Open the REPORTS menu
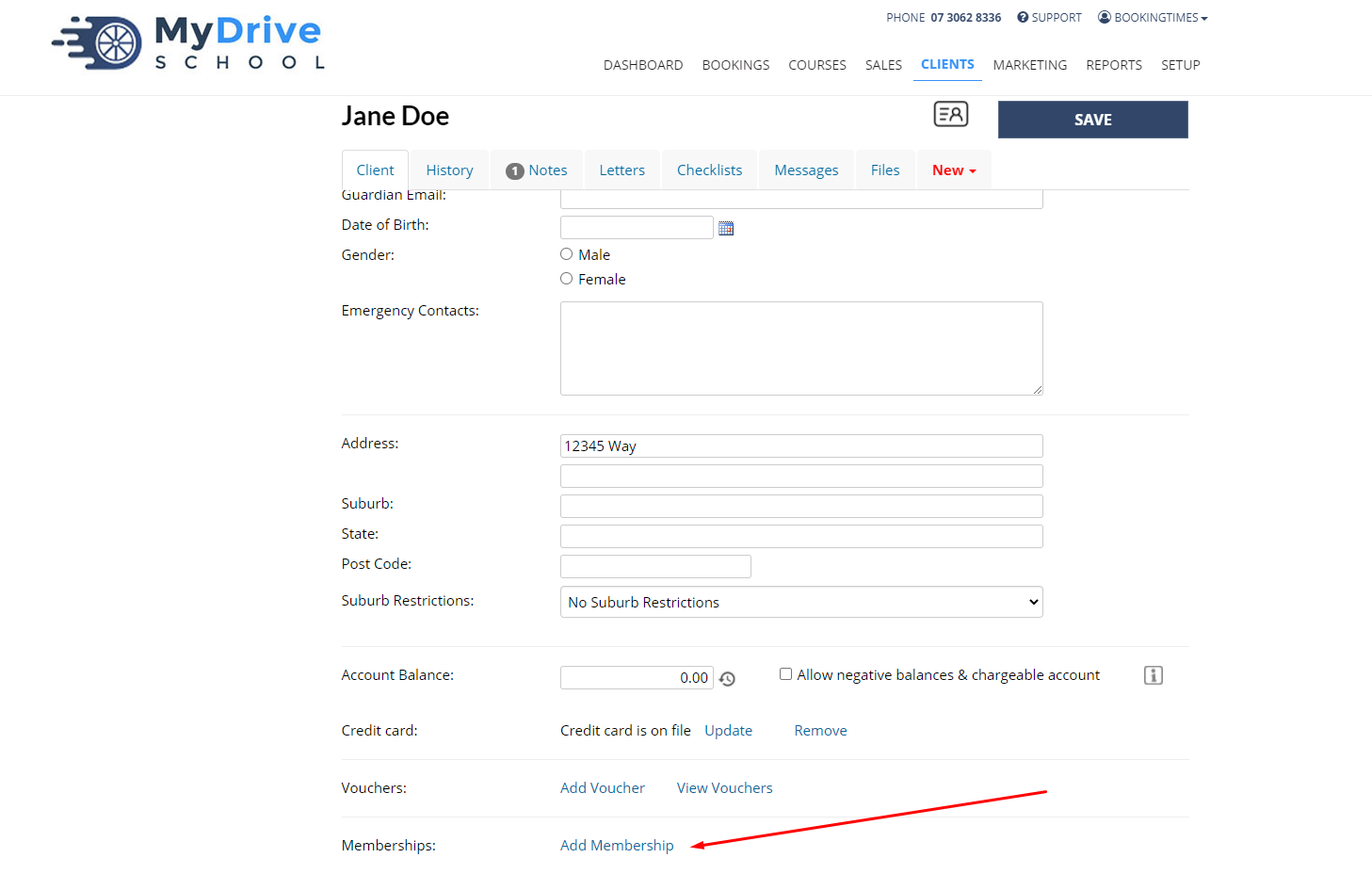This screenshot has height=874, width=1372. point(1114,65)
